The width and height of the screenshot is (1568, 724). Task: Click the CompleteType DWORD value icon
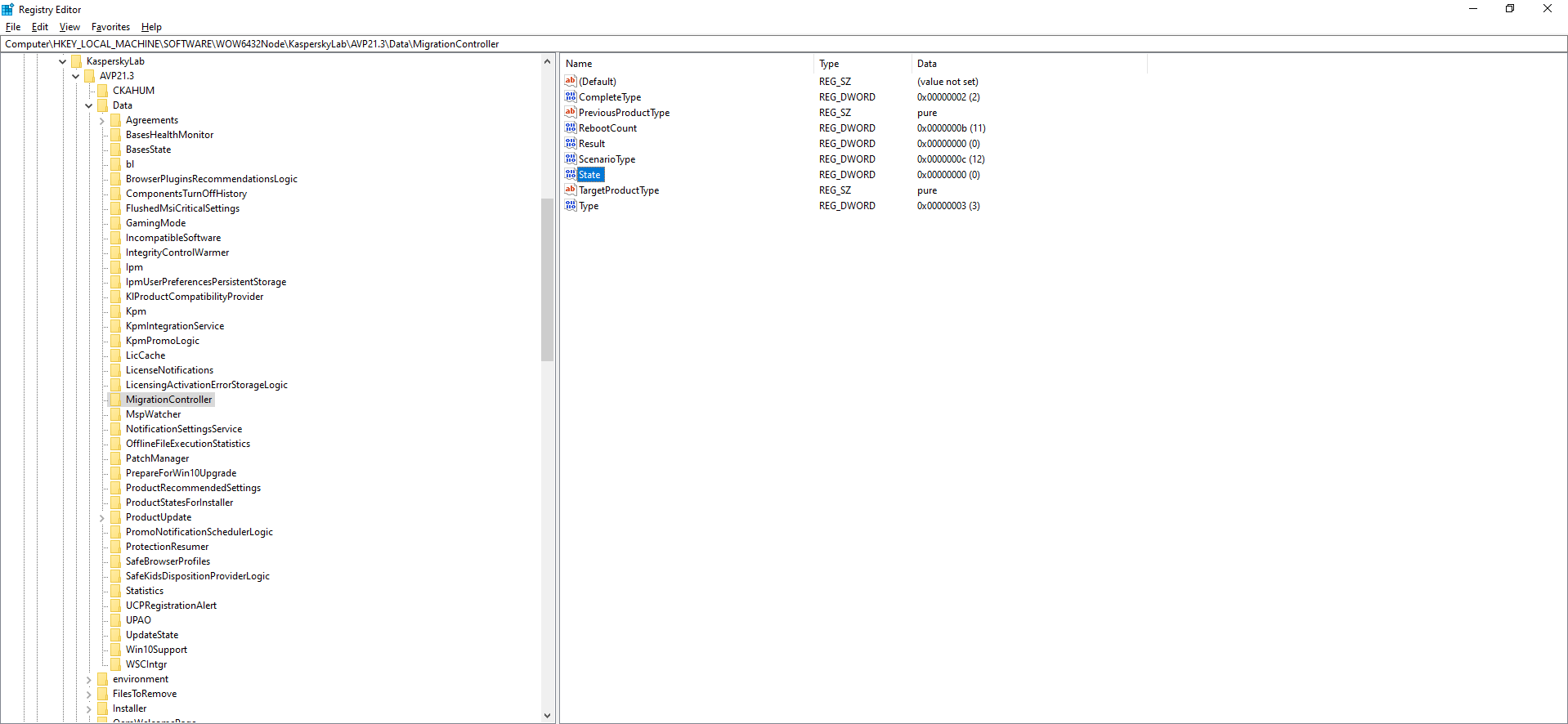pyautogui.click(x=571, y=96)
